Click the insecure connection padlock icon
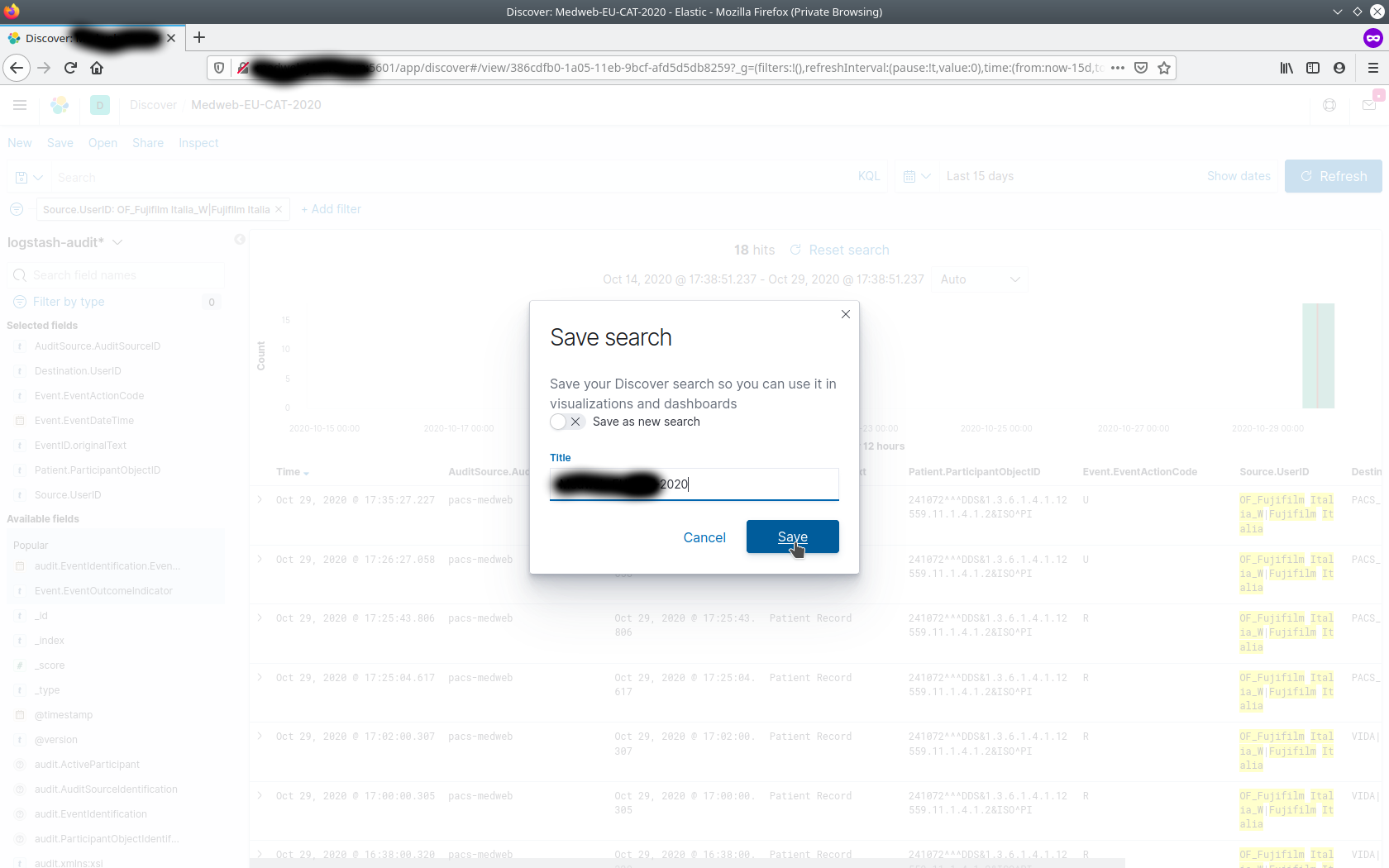The image size is (1389, 868). point(242,68)
